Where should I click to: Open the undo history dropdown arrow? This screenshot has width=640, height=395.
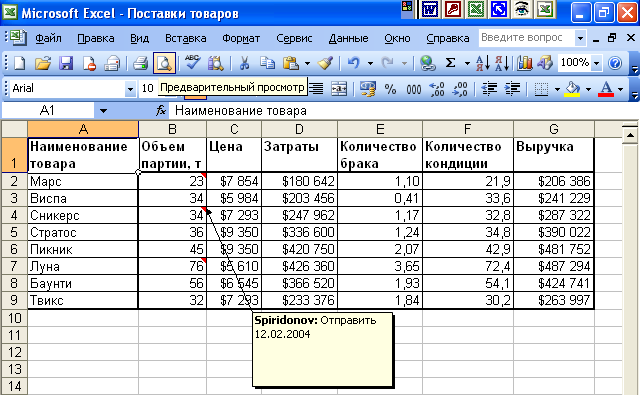click(x=370, y=64)
